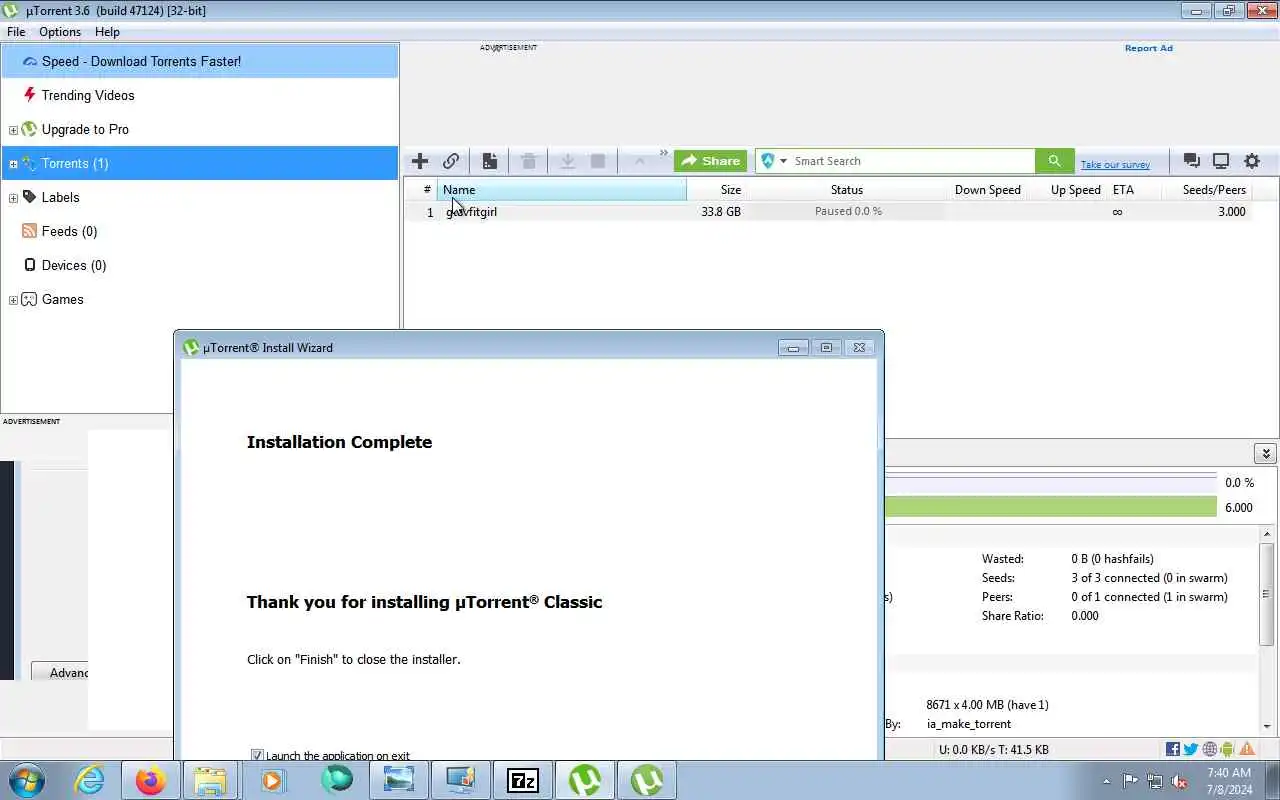
Task: Open the Options menu
Action: pyautogui.click(x=60, y=32)
